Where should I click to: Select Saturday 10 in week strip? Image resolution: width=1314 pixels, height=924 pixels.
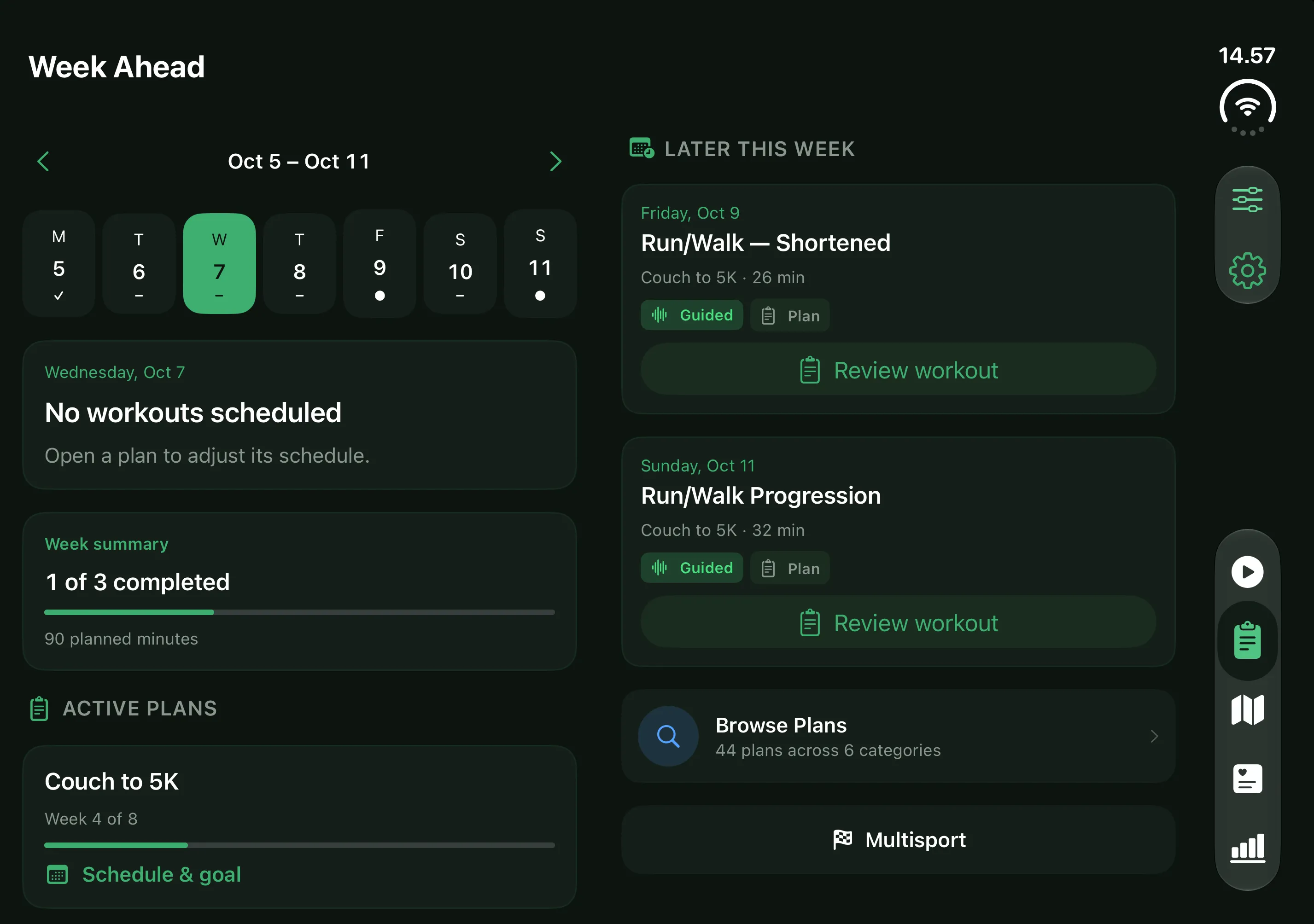click(460, 264)
